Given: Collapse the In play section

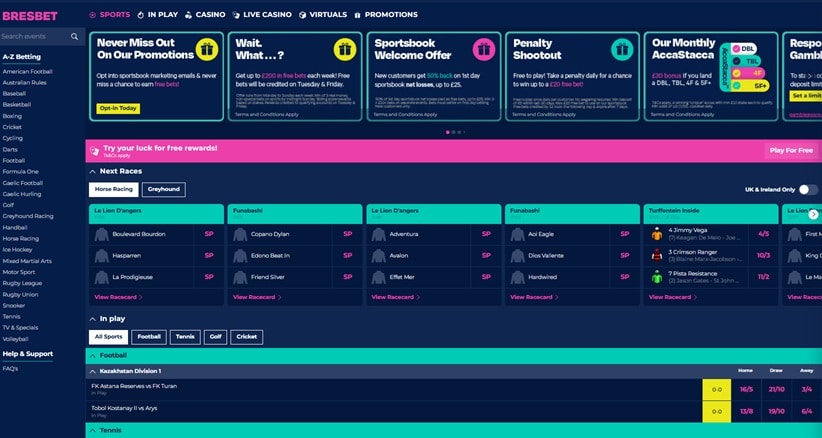Looking at the screenshot, I should pos(93,319).
